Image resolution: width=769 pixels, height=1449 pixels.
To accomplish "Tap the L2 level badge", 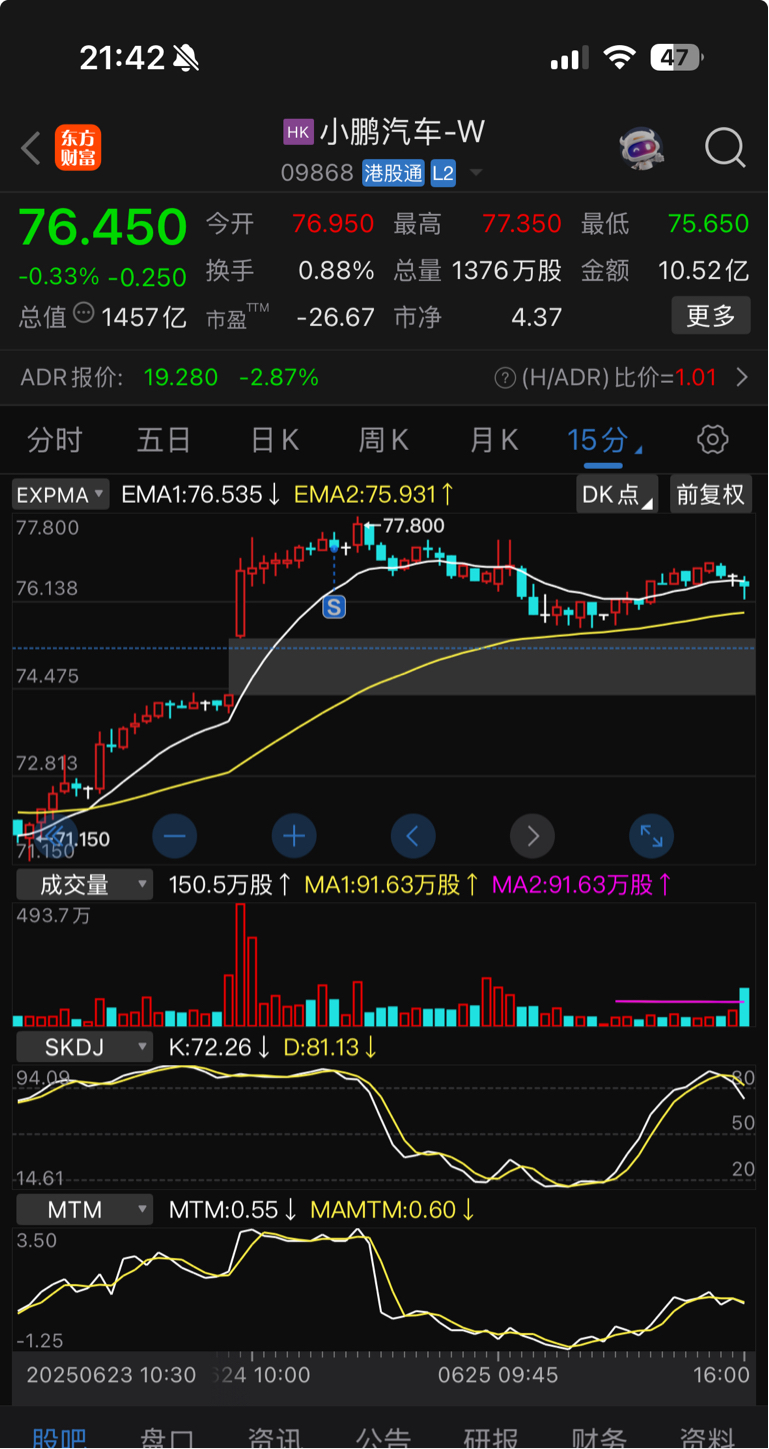I will coord(443,173).
